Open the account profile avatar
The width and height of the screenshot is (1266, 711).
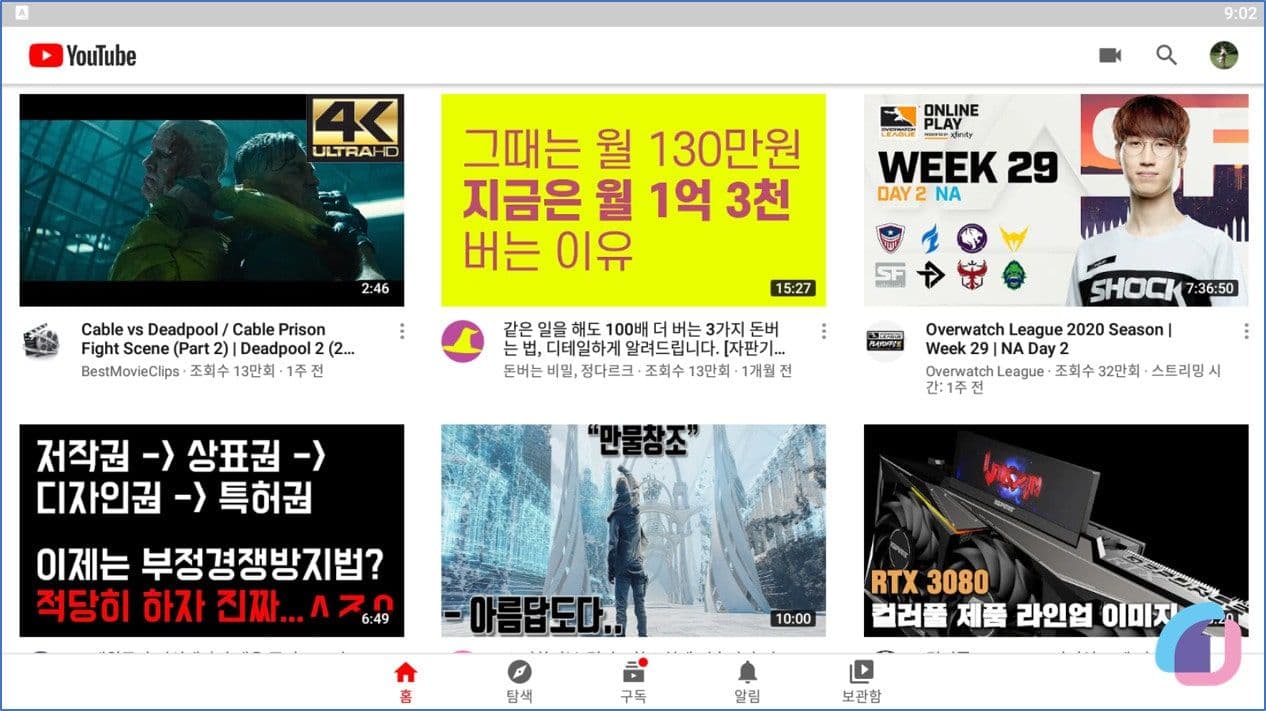pos(1224,55)
